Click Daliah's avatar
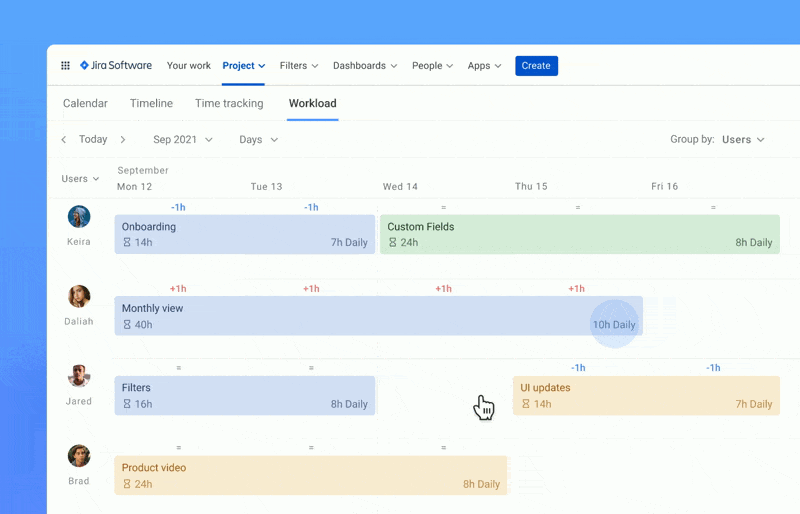 point(79,297)
